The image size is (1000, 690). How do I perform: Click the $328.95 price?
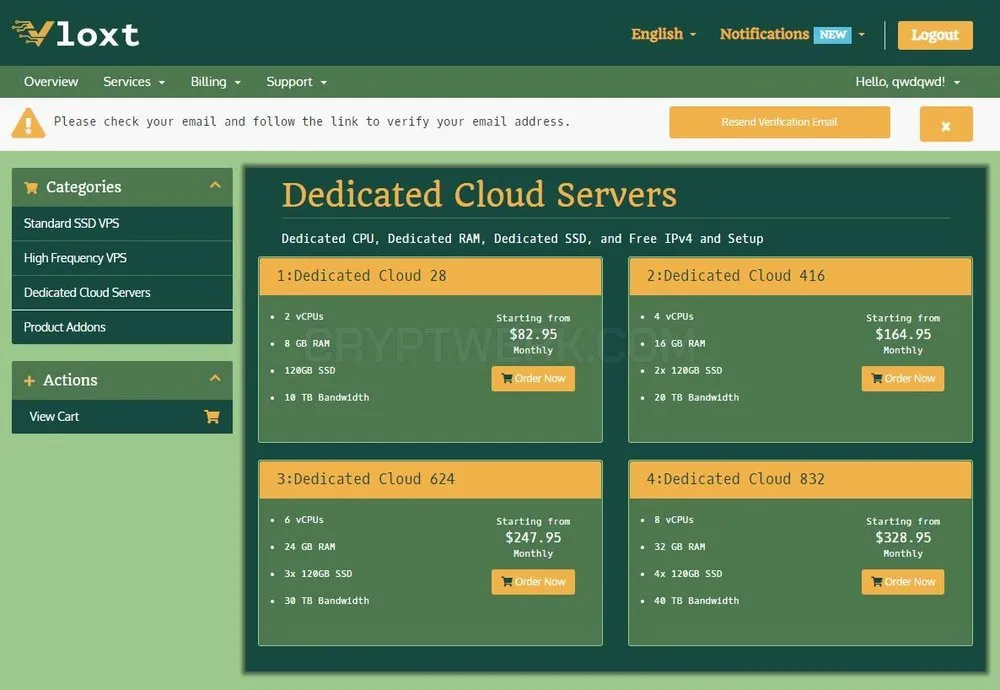point(903,538)
